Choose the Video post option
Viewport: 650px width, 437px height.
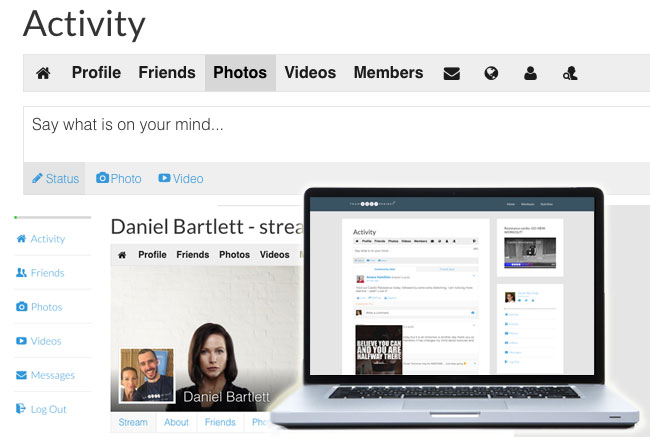(x=181, y=178)
